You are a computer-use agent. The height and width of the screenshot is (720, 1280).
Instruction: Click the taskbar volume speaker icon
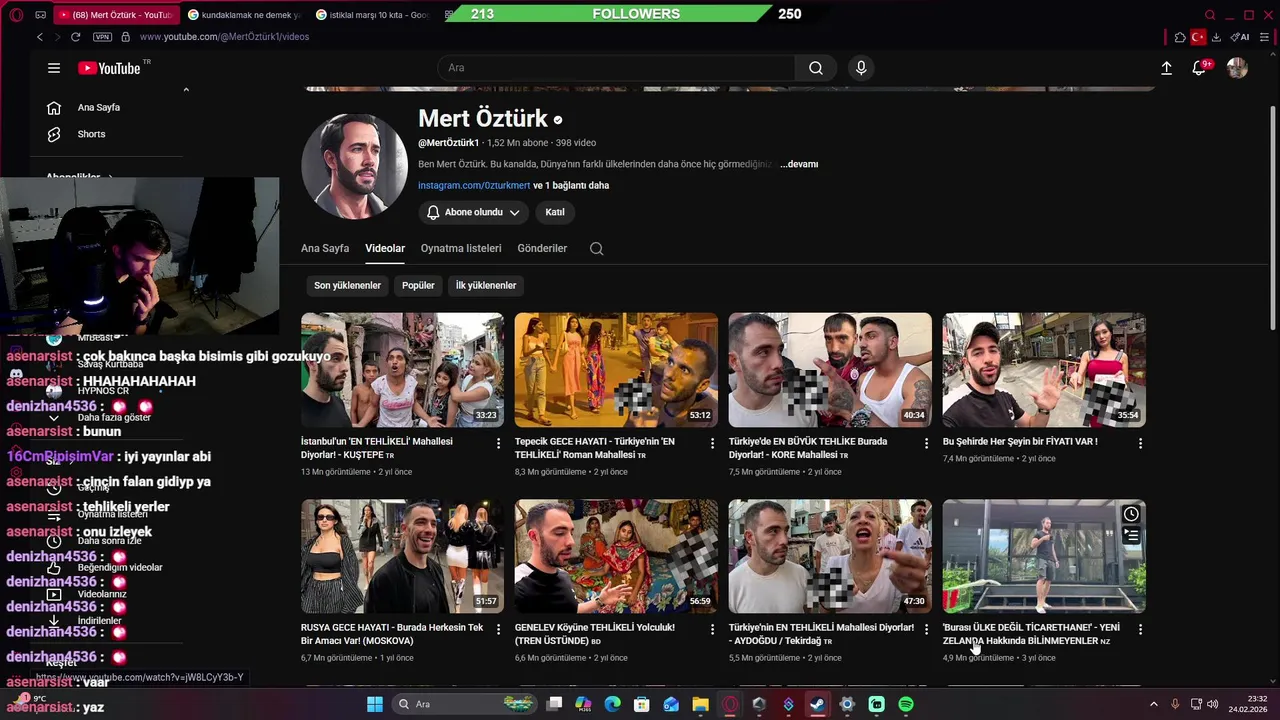coord(1212,704)
